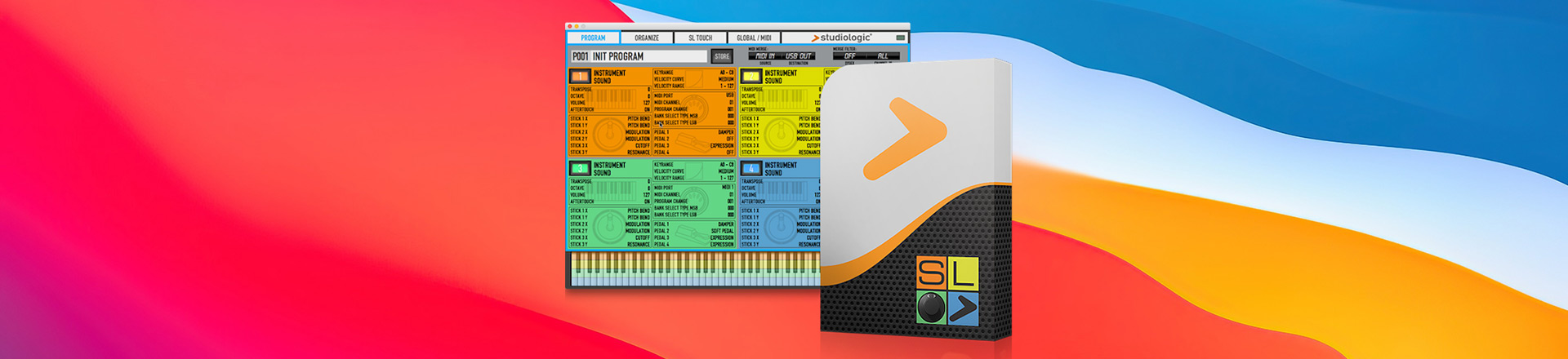Open zone 1 STICK 1 X PITCH BEND assignment
The height and width of the screenshot is (359, 1568).
[610, 119]
